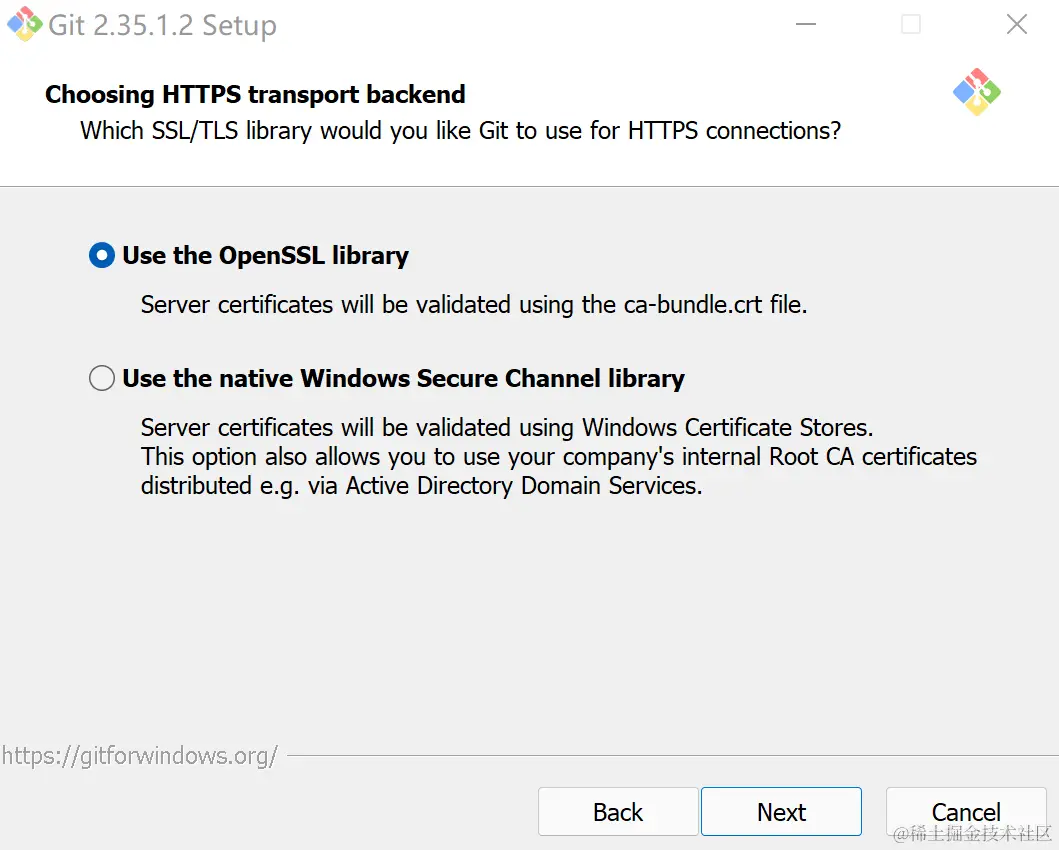Click the Git icon in the title bar
Viewport: 1059px width, 850px height.
(x=25, y=24)
